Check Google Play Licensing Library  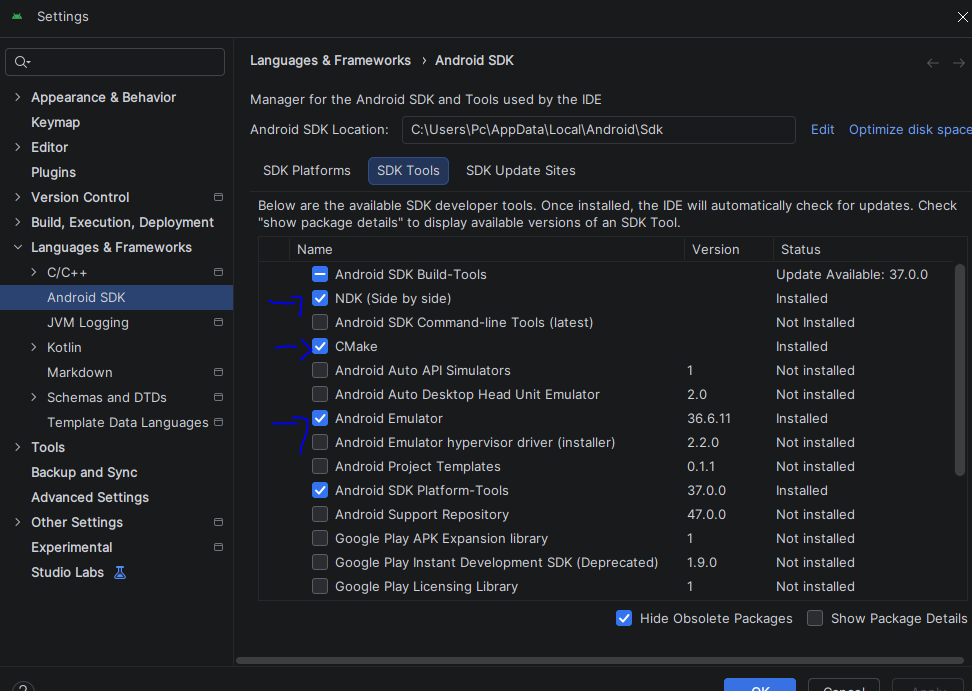coord(320,586)
